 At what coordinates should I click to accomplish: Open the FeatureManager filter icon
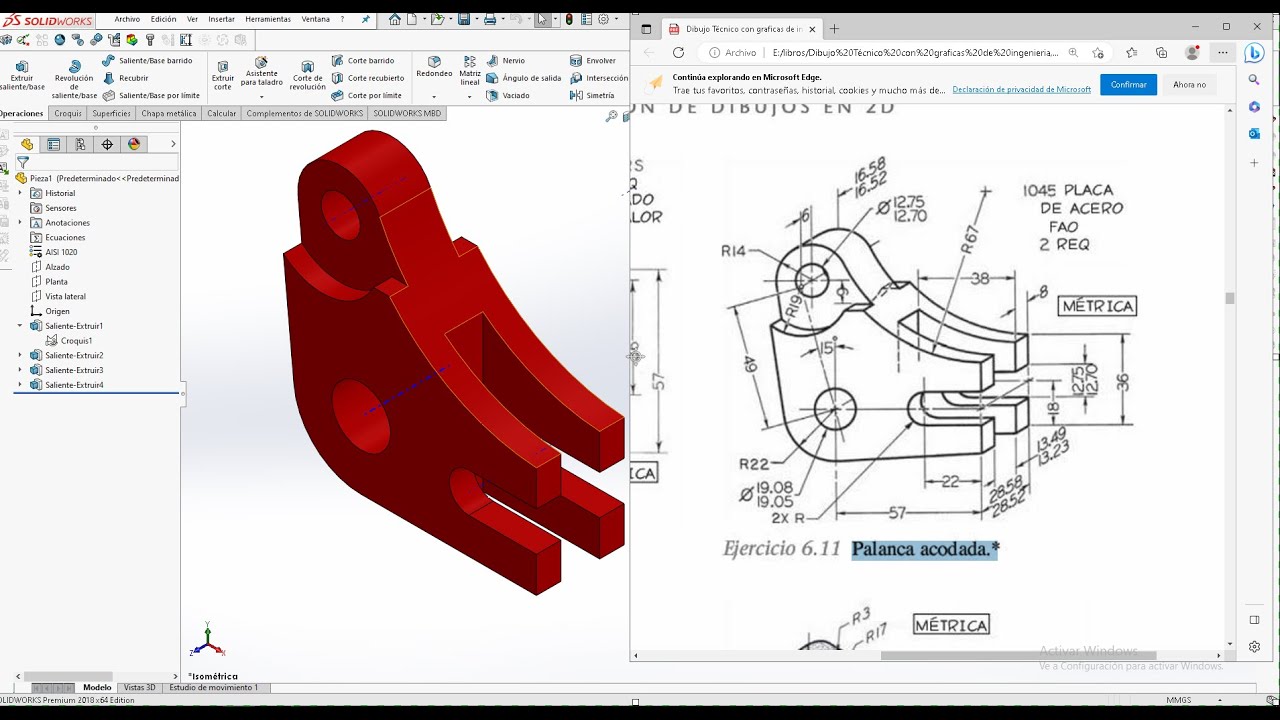(22, 162)
